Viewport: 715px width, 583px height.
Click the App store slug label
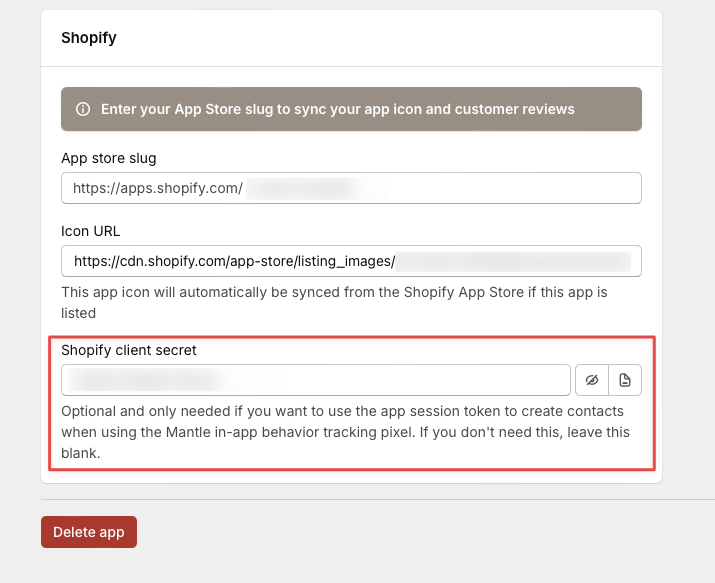click(x=109, y=158)
